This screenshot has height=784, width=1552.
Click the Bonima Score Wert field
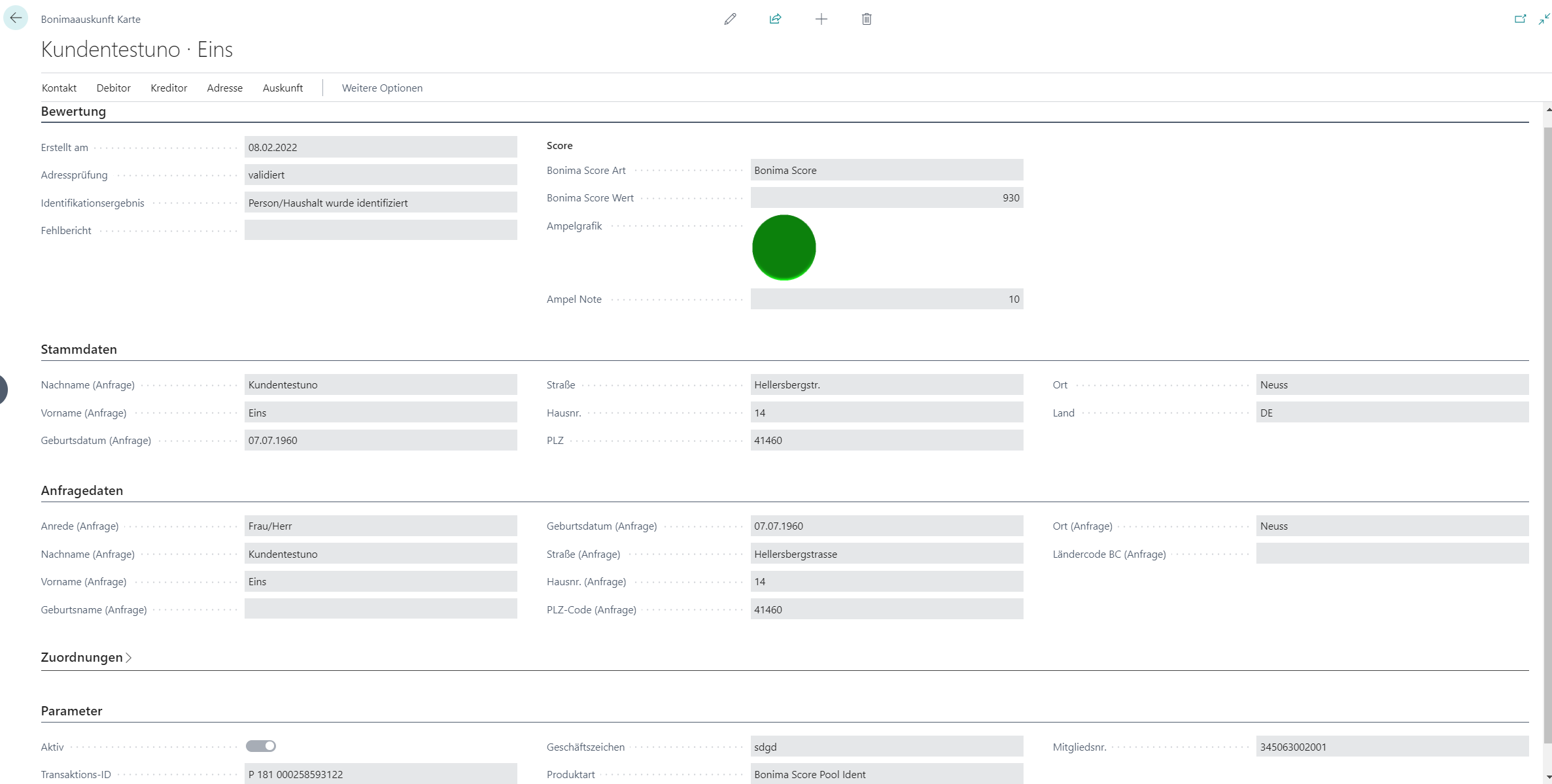click(886, 197)
